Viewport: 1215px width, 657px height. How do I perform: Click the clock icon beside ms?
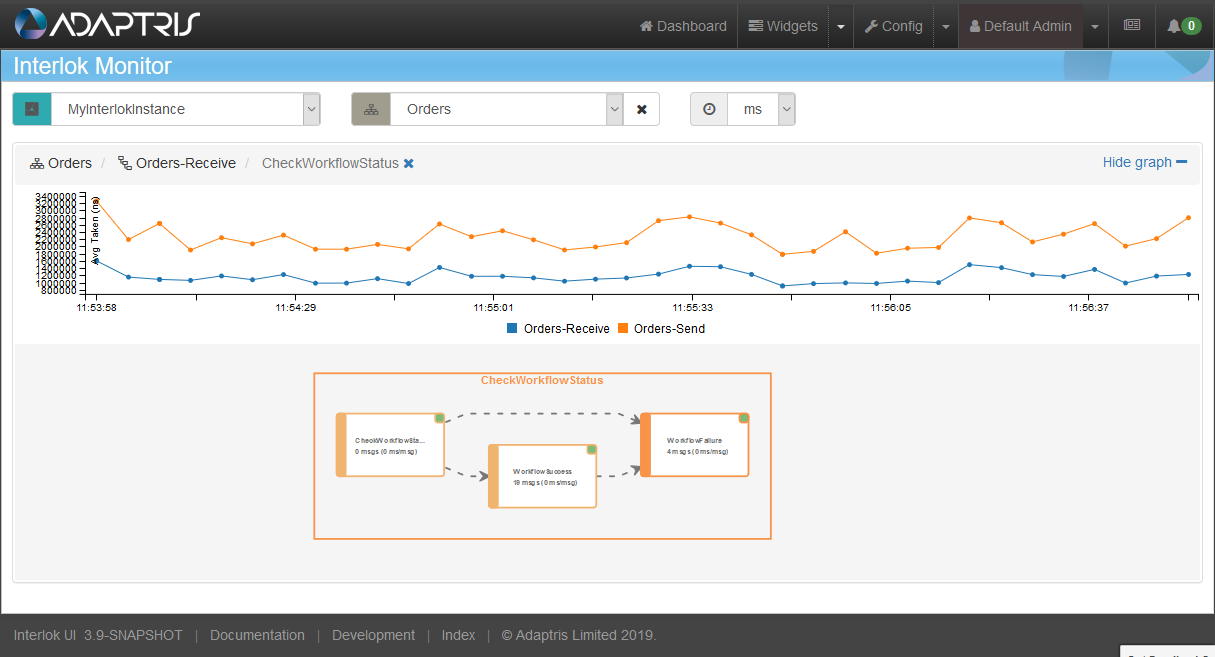[x=709, y=109]
